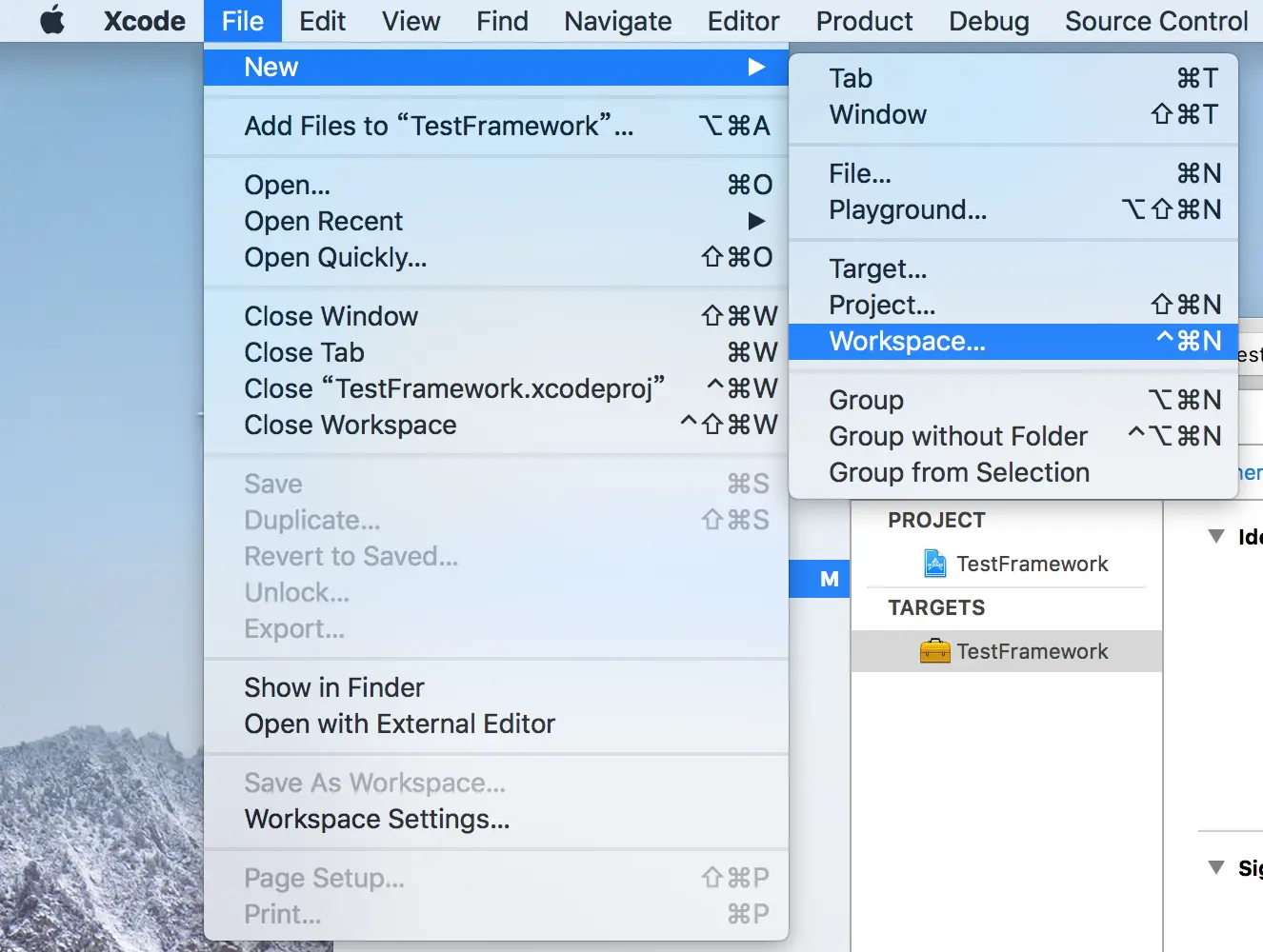Click the blue M modified status badge
Viewport: 1263px width, 952px height.
830,579
